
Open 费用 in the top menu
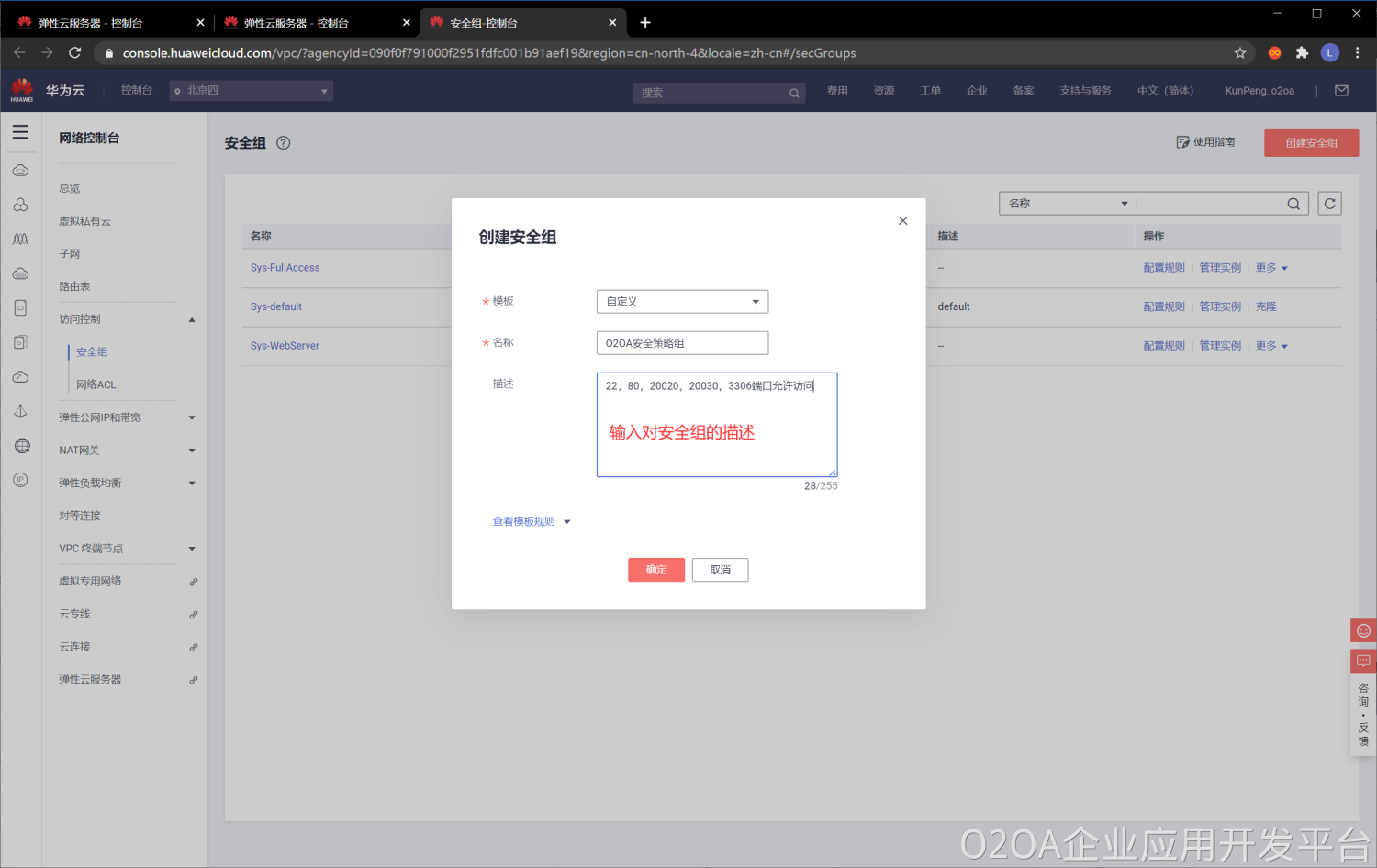click(837, 91)
